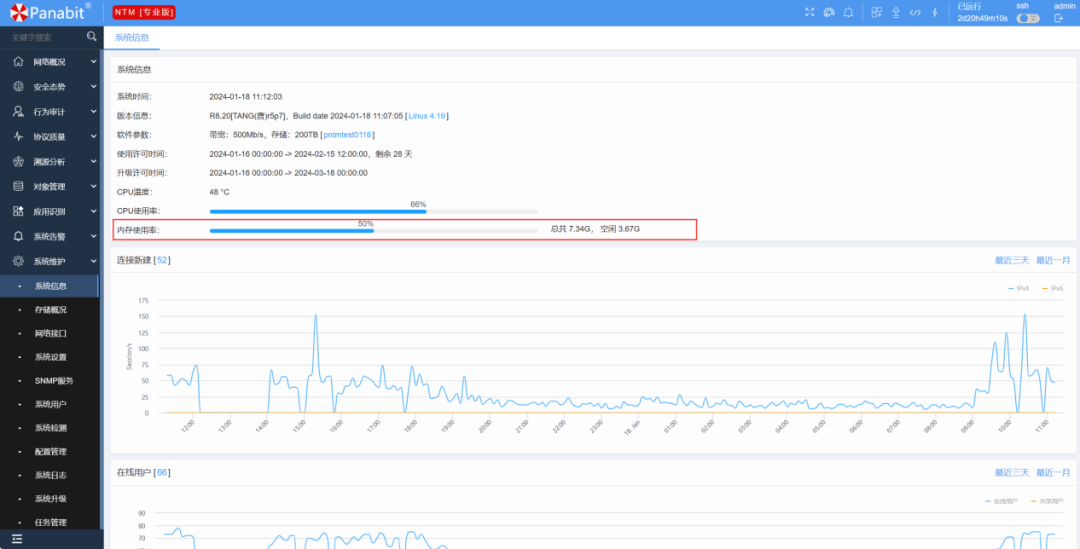Collapse the 系统维护 chevron
The image size is (1080, 549).
(94, 261)
